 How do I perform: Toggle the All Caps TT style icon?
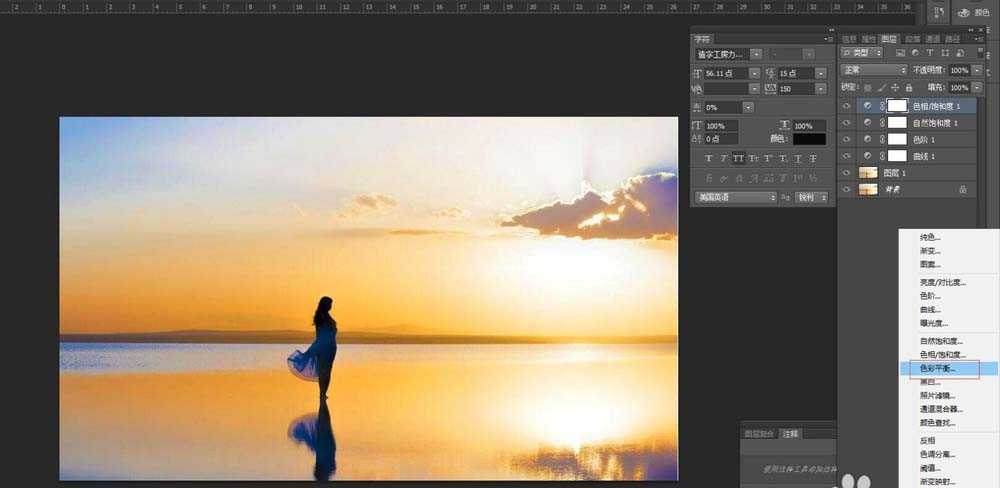tap(737, 158)
